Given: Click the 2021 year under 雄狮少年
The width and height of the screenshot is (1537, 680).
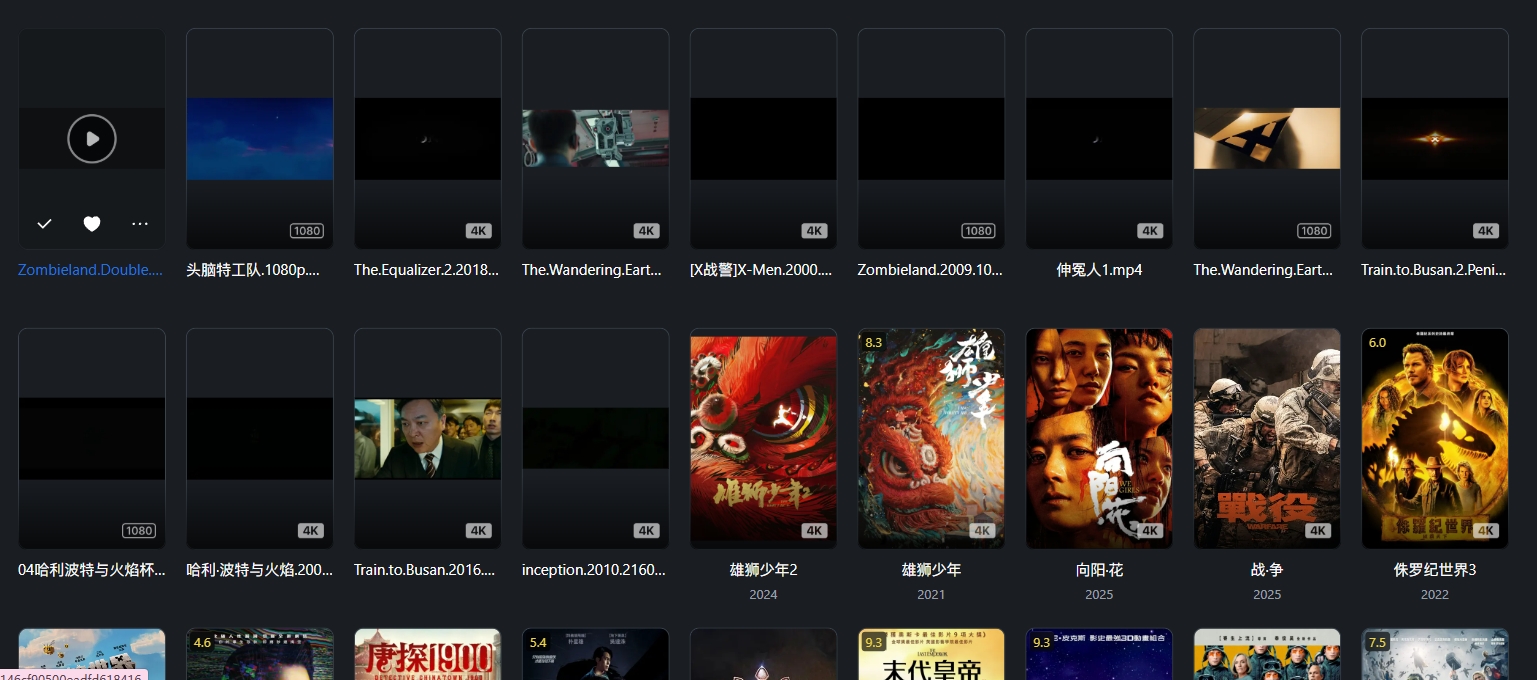Looking at the screenshot, I should pyautogui.click(x=931, y=595).
